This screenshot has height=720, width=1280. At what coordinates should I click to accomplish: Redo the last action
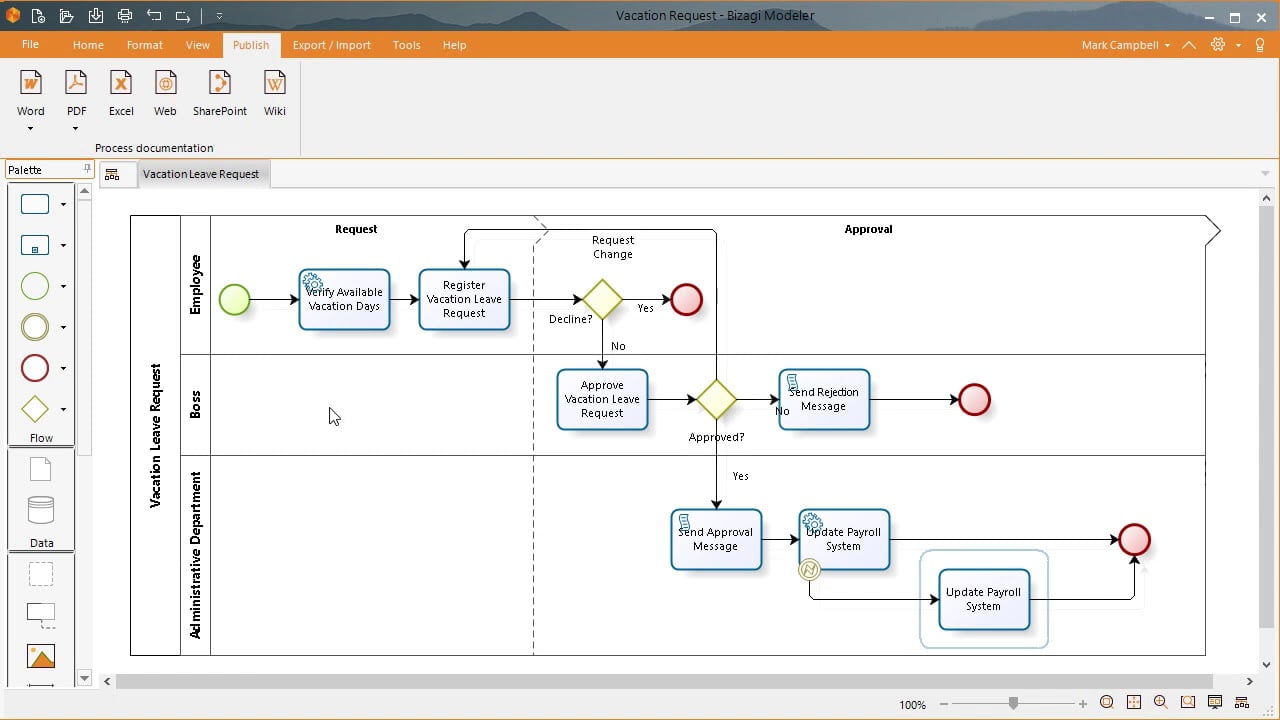pos(183,16)
